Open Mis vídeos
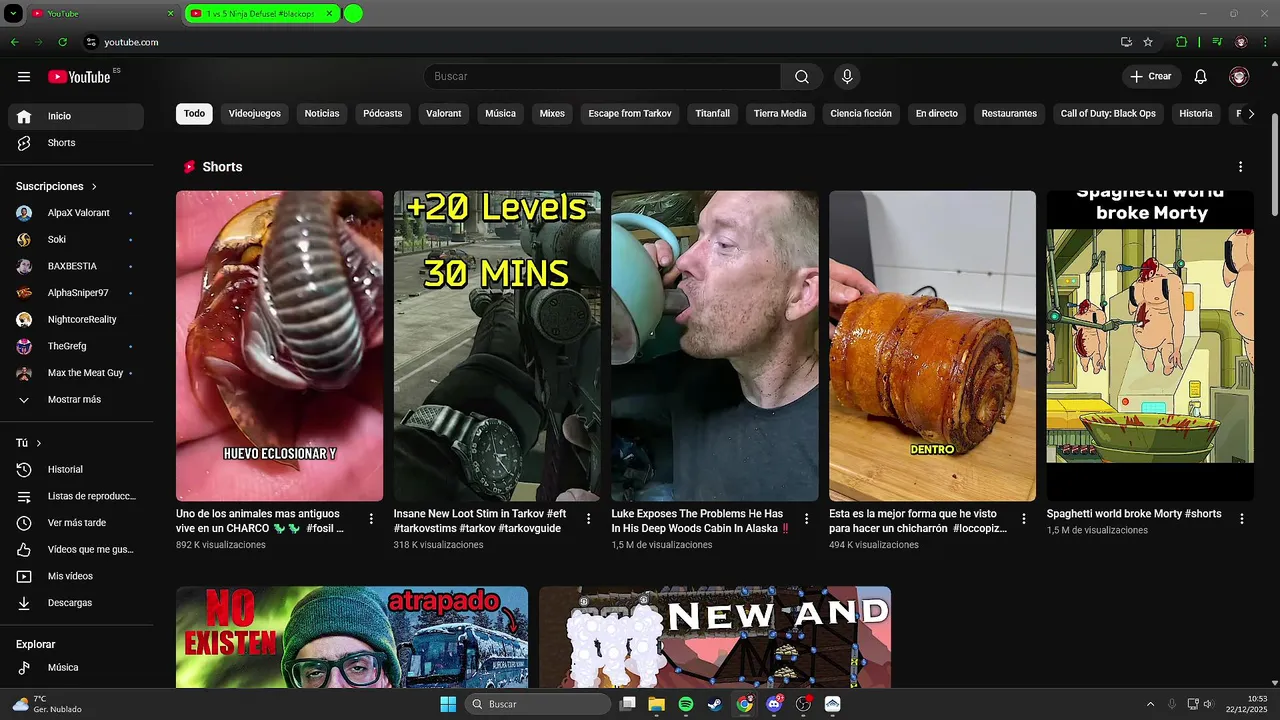Screen dimensions: 1280x720 point(76,576)
